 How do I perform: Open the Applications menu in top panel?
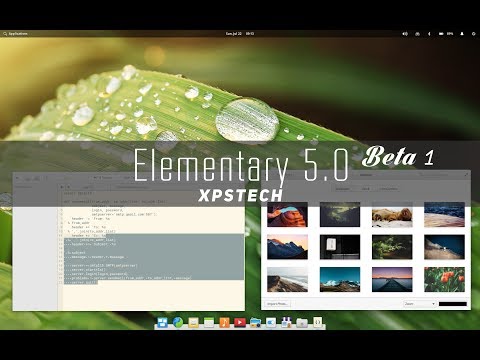click(15, 34)
